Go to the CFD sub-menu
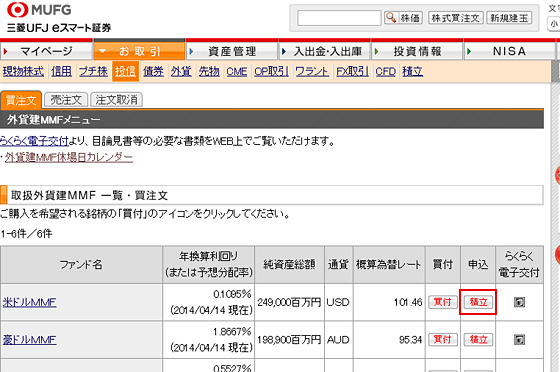Viewport: 560px width, 372px height. coord(386,71)
